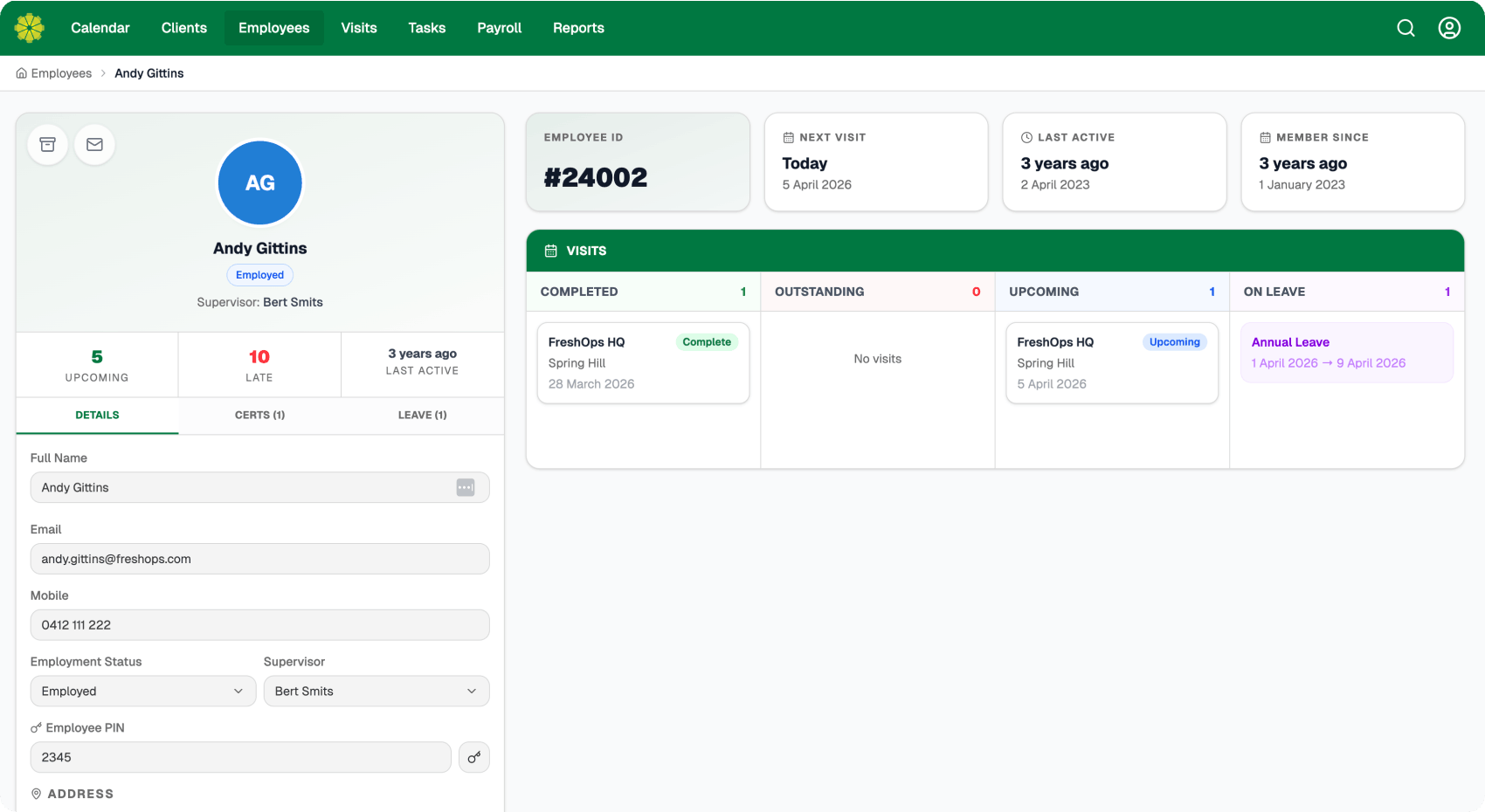Click the archive employee icon
The width and height of the screenshot is (1485, 812).
47,145
